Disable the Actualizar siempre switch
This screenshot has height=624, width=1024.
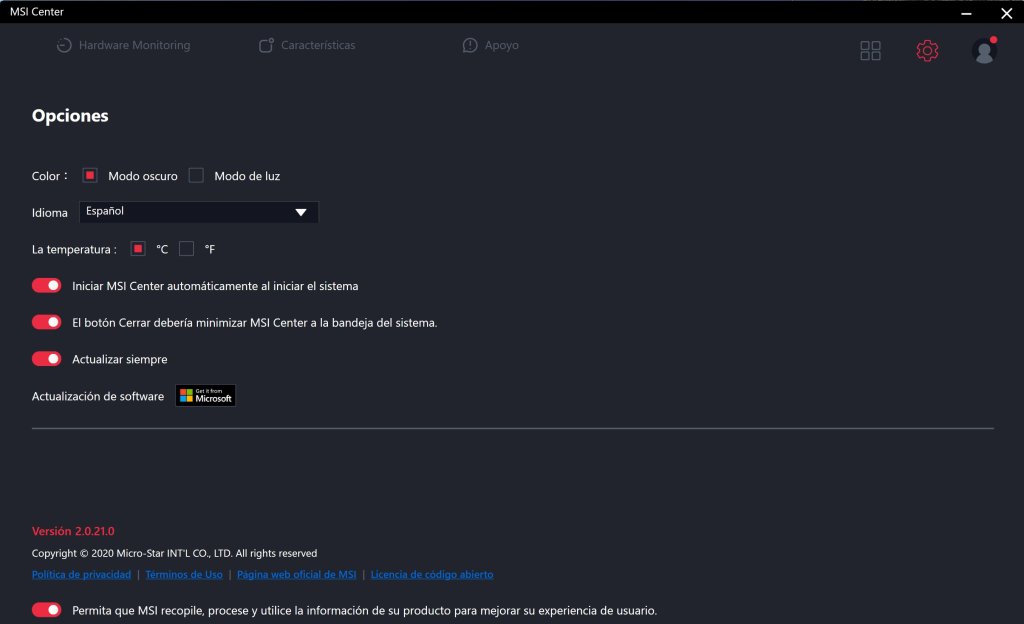pos(46,358)
